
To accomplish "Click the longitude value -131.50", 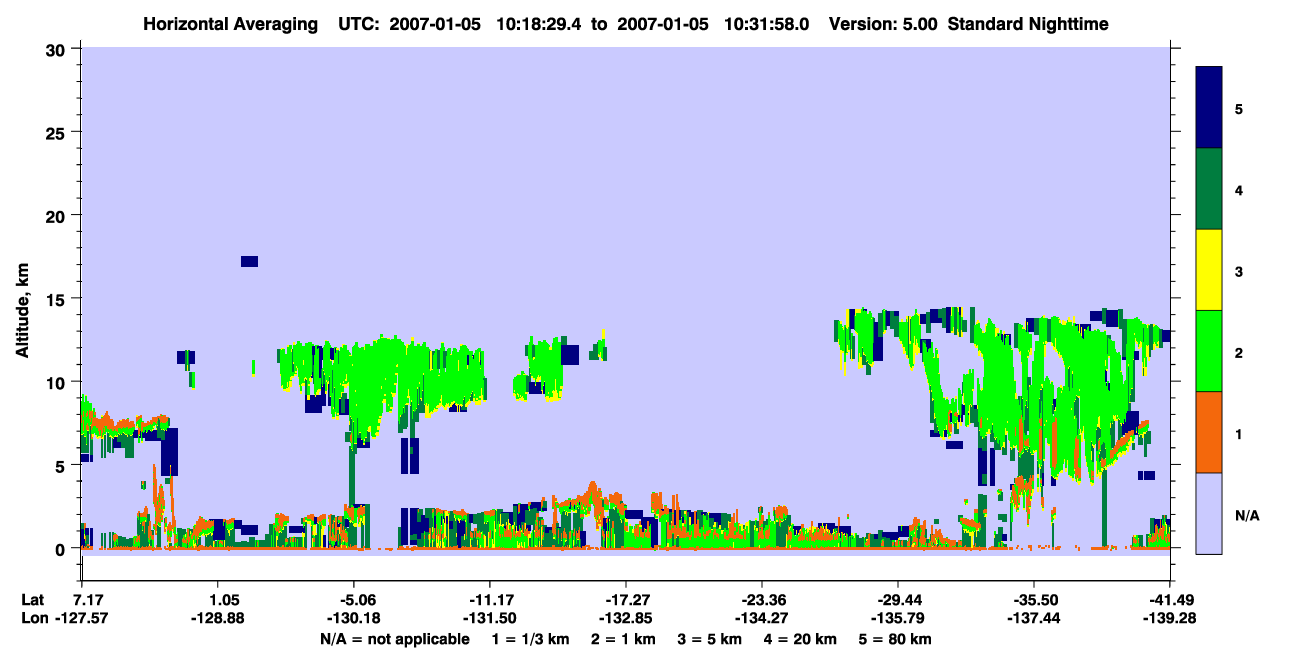I will click(490, 619).
